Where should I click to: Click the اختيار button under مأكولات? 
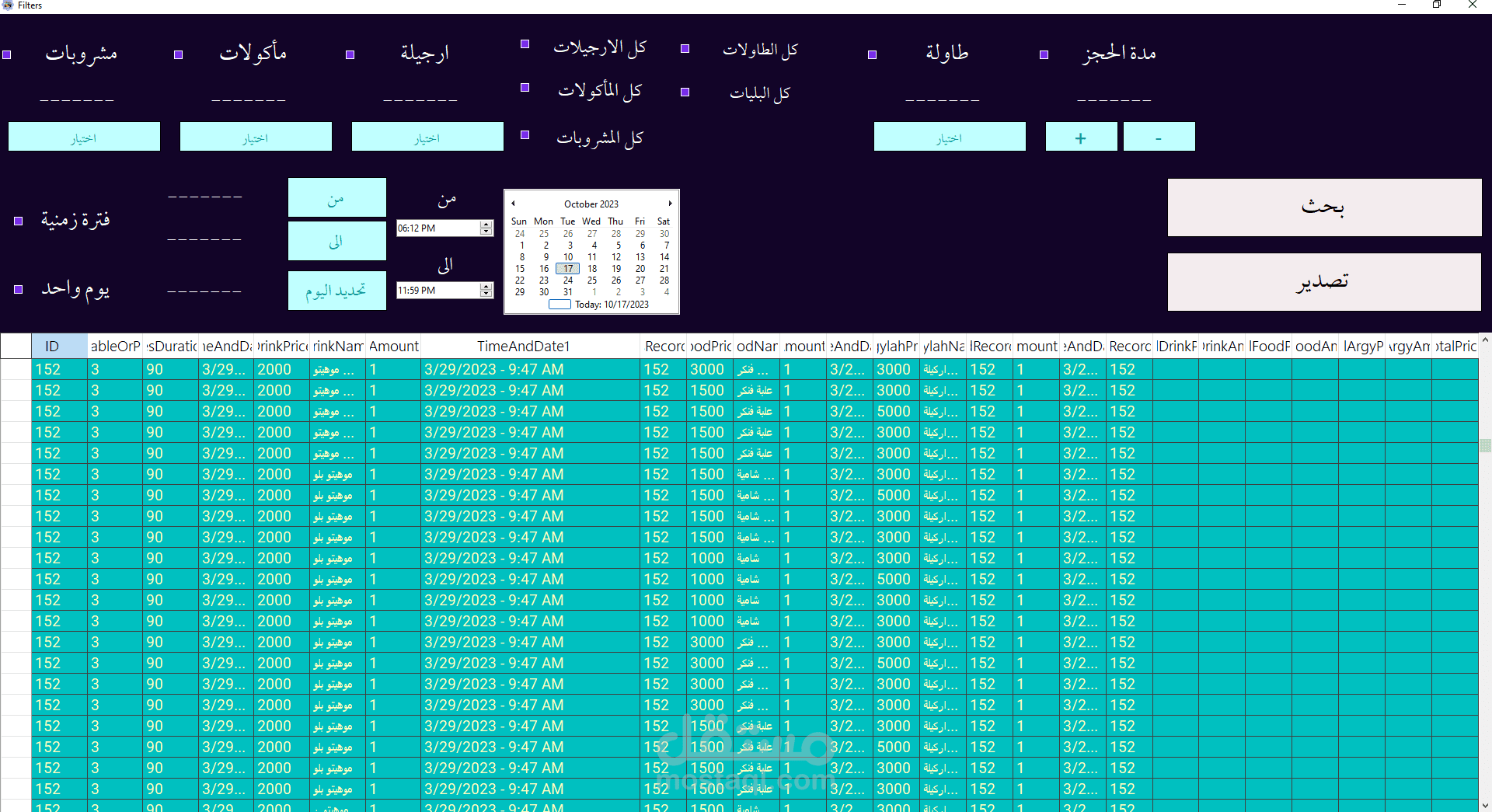point(256,137)
